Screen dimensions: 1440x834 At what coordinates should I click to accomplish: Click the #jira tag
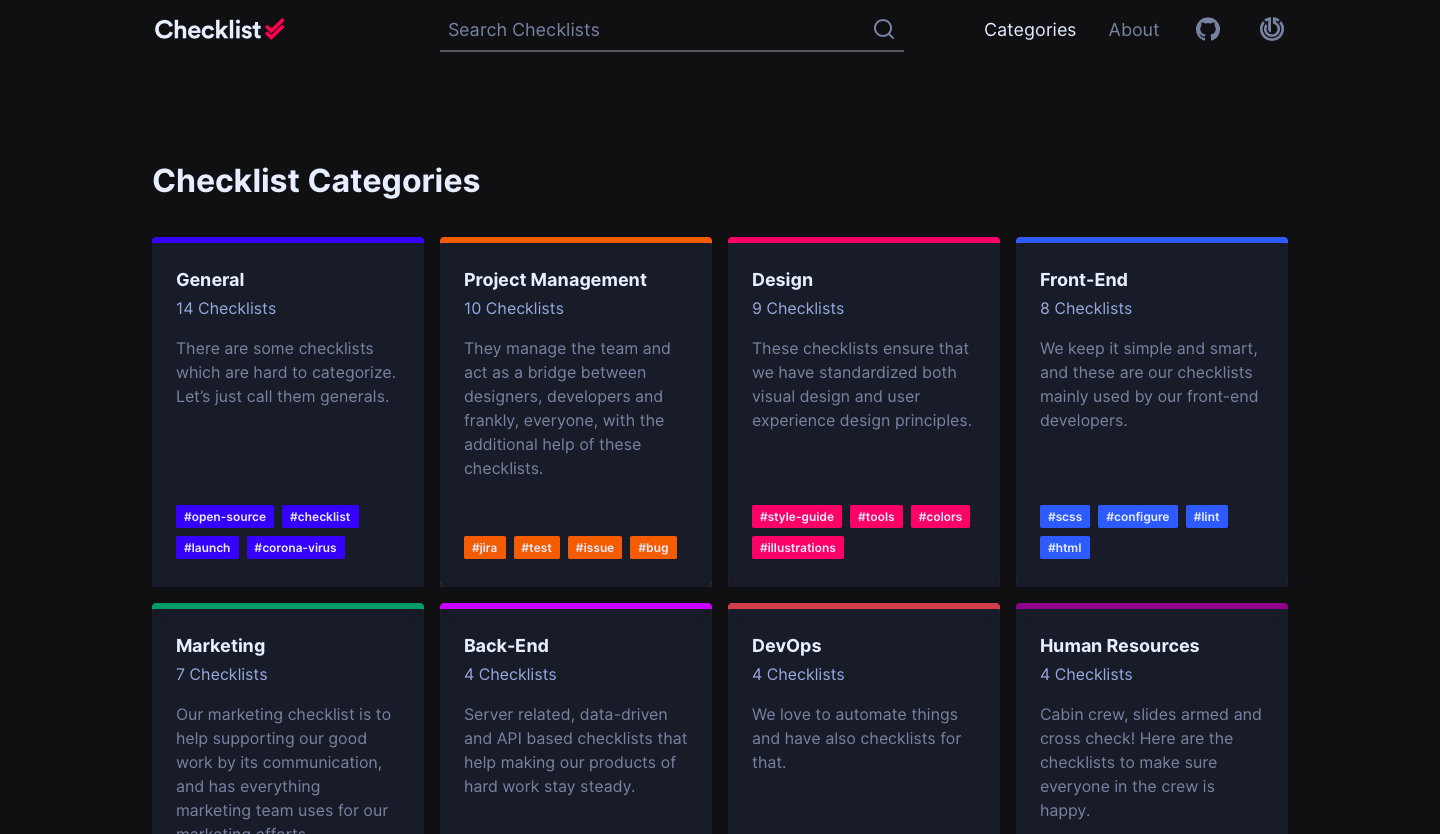click(x=485, y=548)
